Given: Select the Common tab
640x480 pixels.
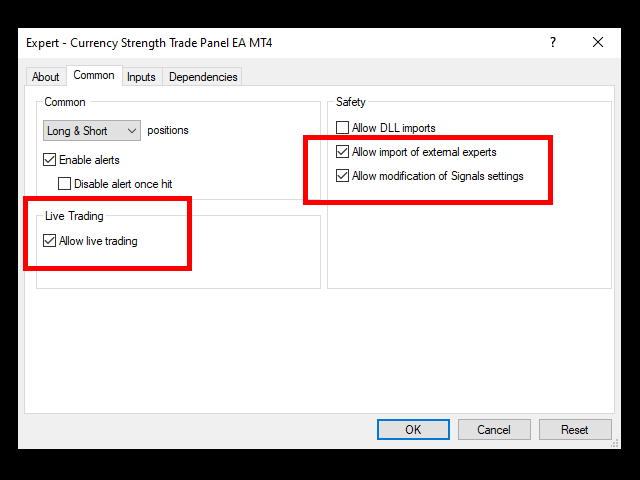Looking at the screenshot, I should pyautogui.click(x=94, y=76).
